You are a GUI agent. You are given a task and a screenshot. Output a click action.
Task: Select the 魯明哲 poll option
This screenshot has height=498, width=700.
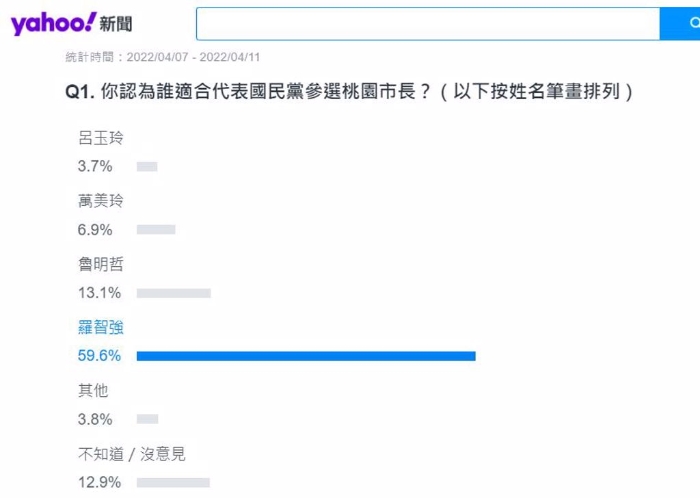pyautogui.click(x=101, y=264)
